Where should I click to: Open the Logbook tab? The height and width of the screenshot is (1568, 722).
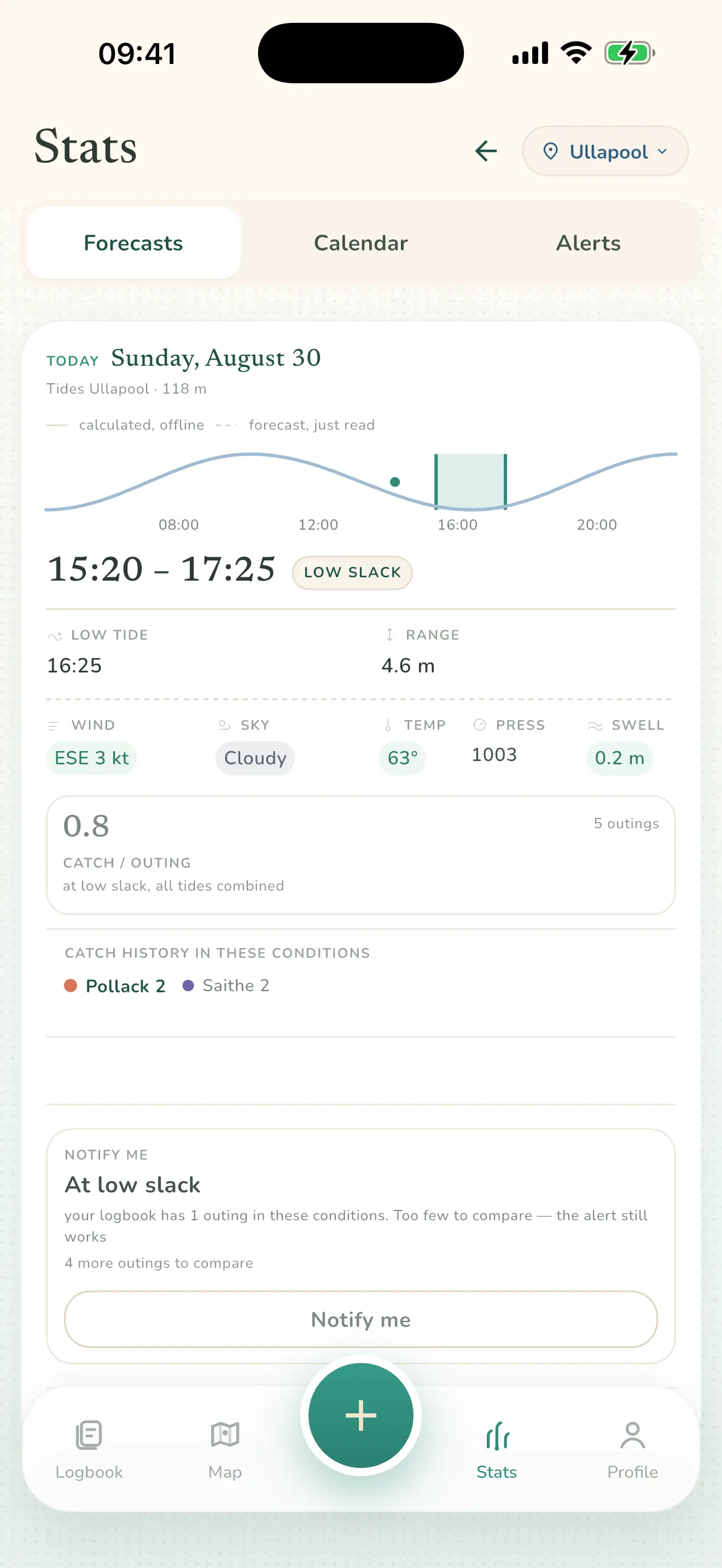89,1450
